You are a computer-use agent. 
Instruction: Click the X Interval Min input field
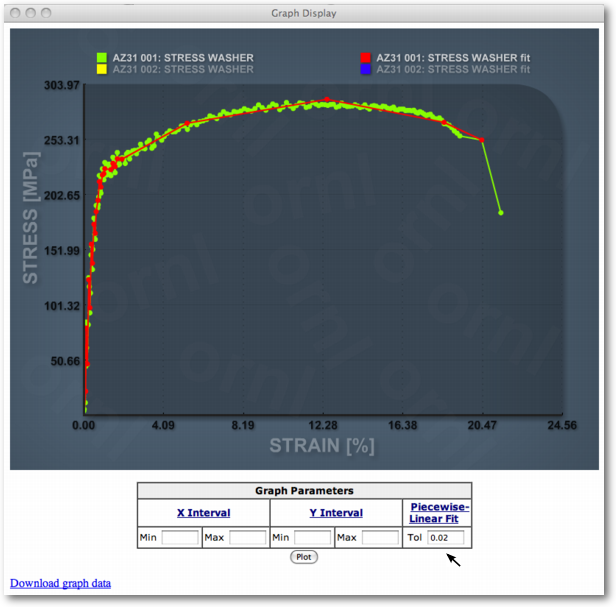pyautogui.click(x=180, y=538)
